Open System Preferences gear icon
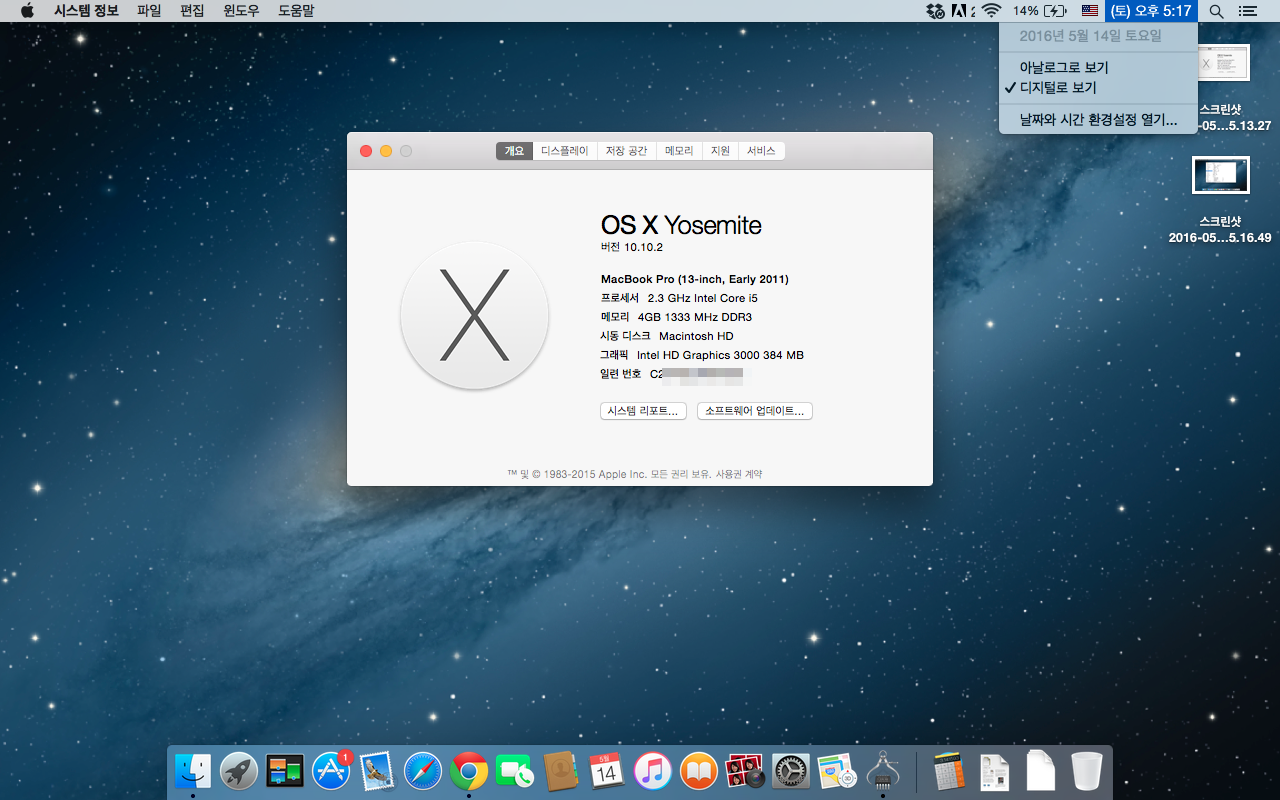 (791, 771)
